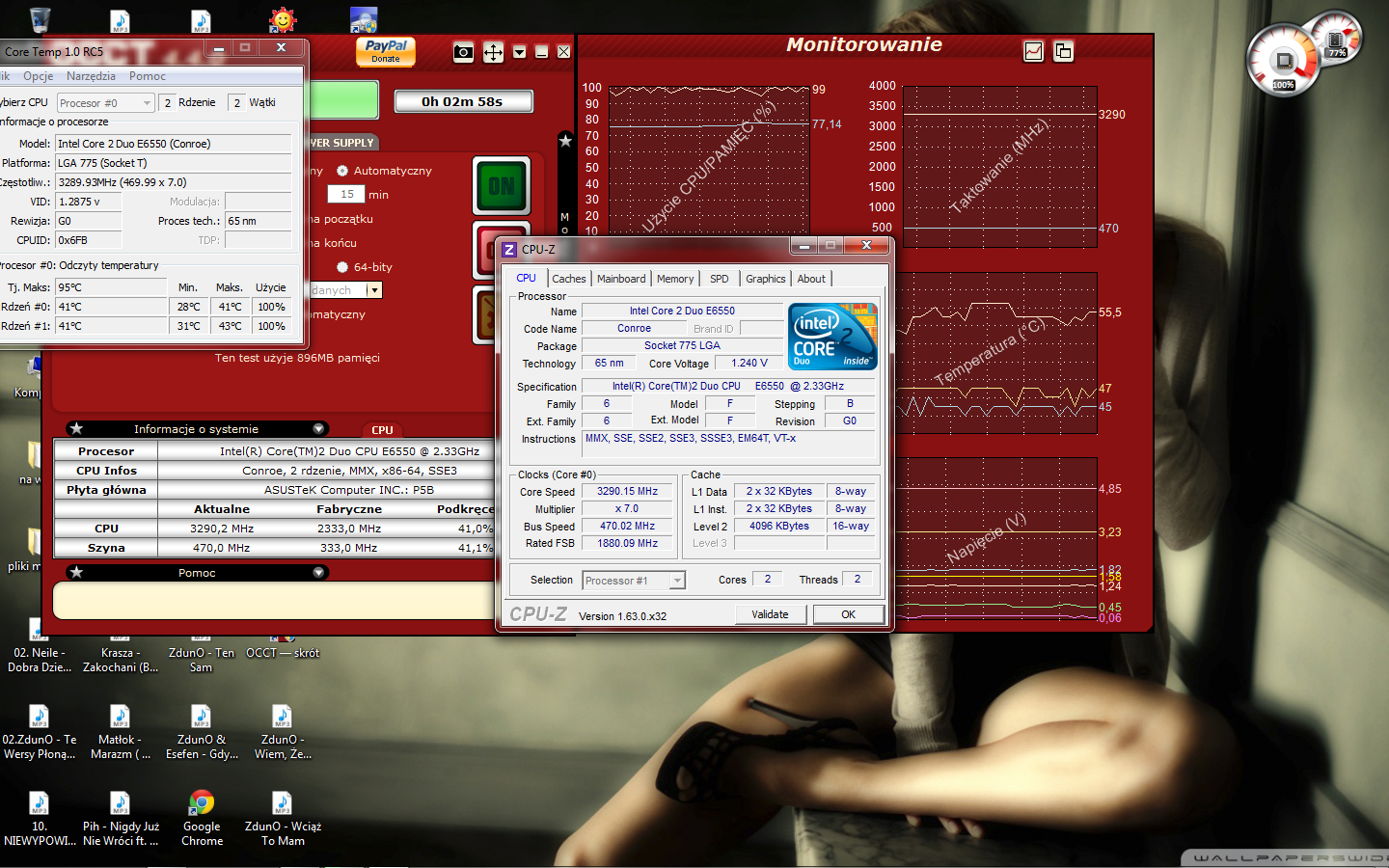The height and width of the screenshot is (868, 1389).
Task: Open the Opcje menu in Core Temp
Action: pos(39,76)
